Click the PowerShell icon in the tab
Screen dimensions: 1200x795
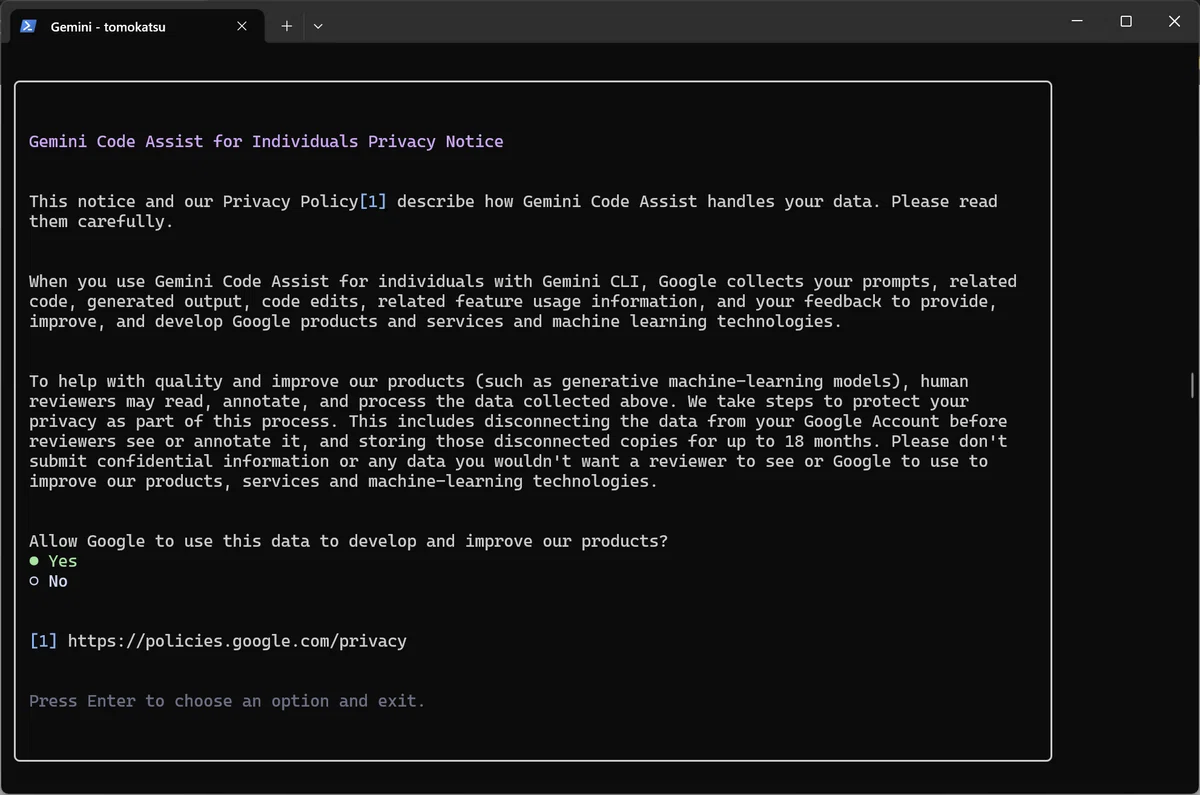click(29, 27)
